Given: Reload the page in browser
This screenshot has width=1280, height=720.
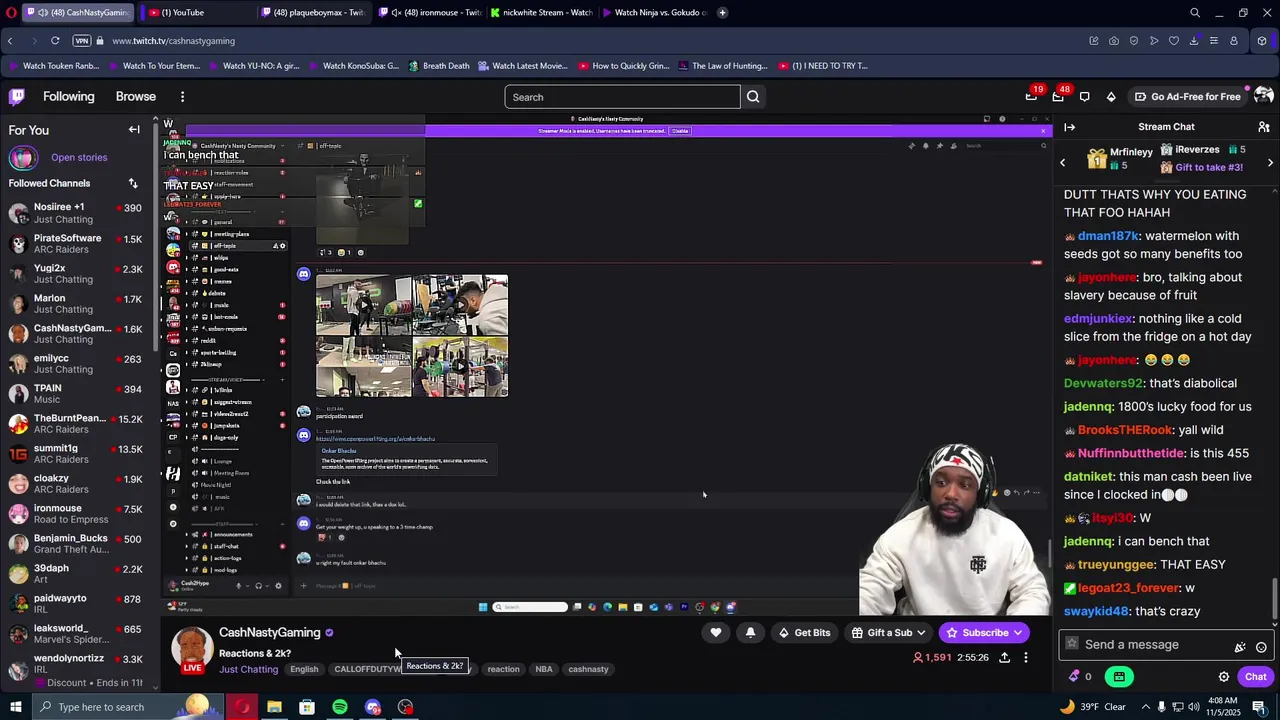Looking at the screenshot, I should tap(55, 41).
